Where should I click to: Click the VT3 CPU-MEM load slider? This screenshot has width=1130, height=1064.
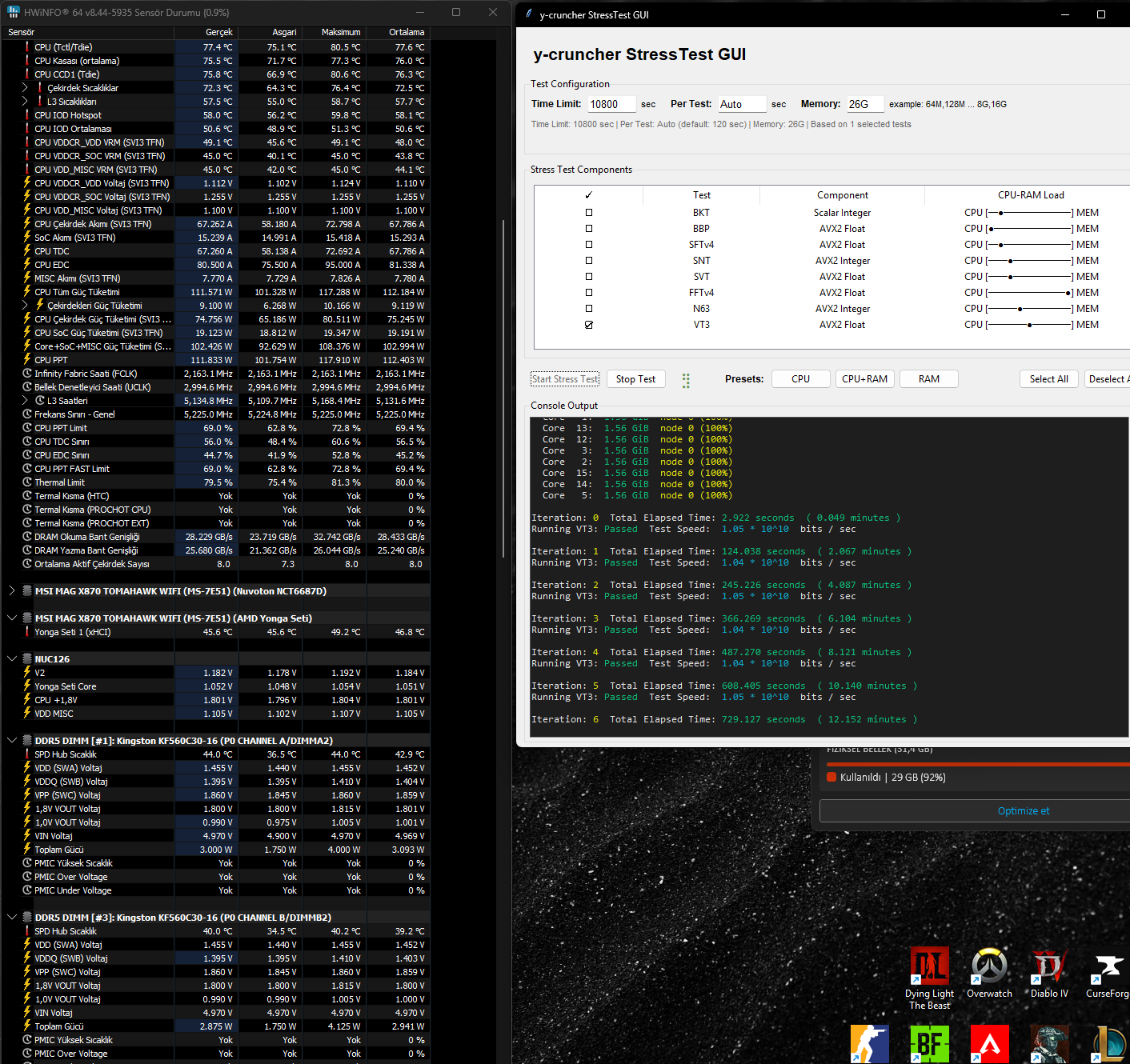1029,325
